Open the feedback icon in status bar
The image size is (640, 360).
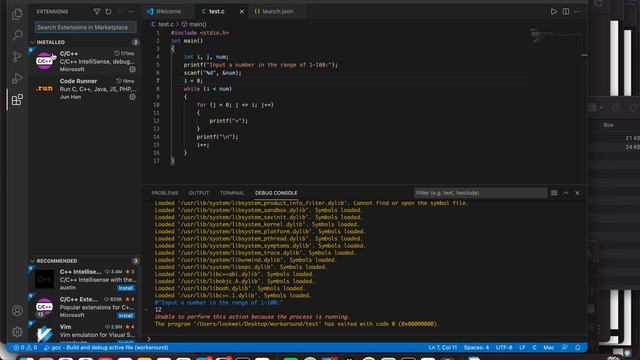click(564, 347)
